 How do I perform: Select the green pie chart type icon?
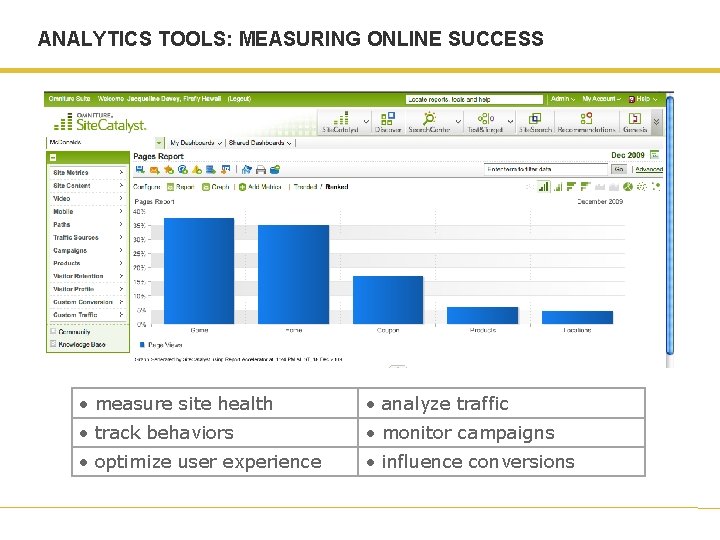[628, 186]
